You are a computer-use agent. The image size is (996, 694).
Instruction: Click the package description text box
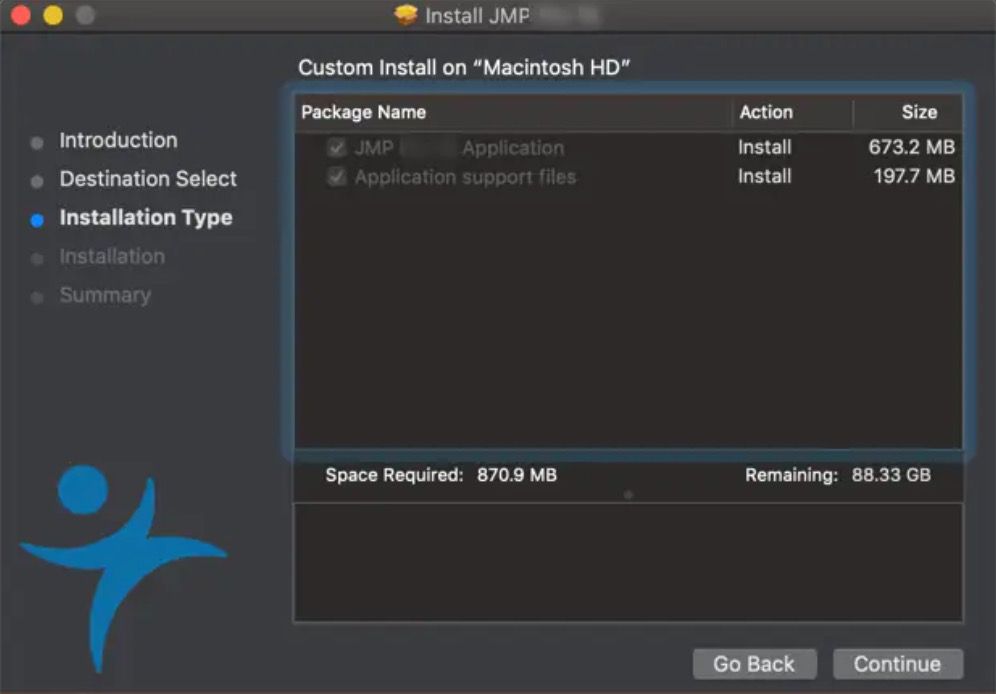point(628,562)
